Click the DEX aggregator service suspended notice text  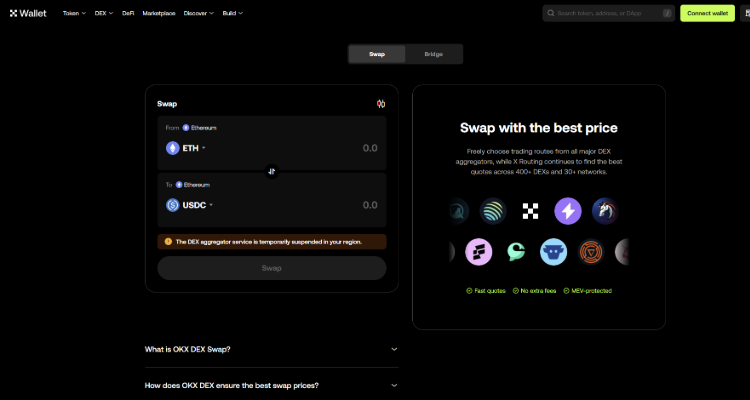point(268,242)
